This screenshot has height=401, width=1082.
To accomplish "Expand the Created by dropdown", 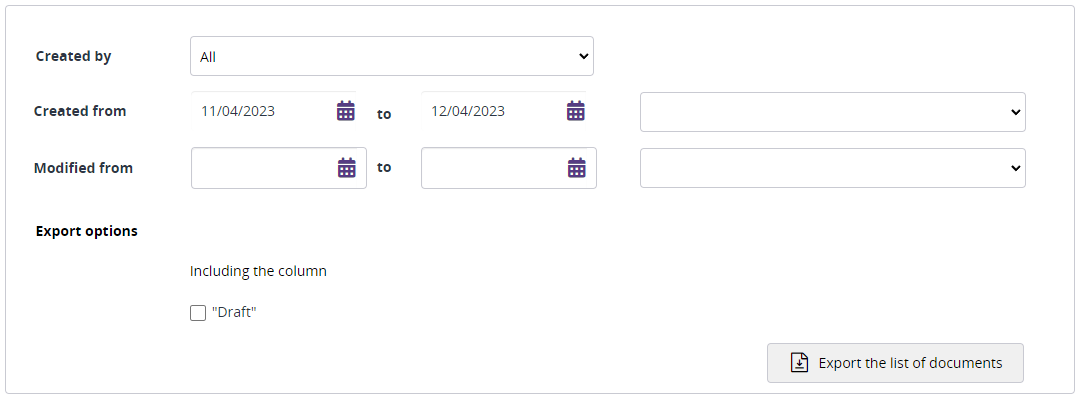I will (391, 57).
